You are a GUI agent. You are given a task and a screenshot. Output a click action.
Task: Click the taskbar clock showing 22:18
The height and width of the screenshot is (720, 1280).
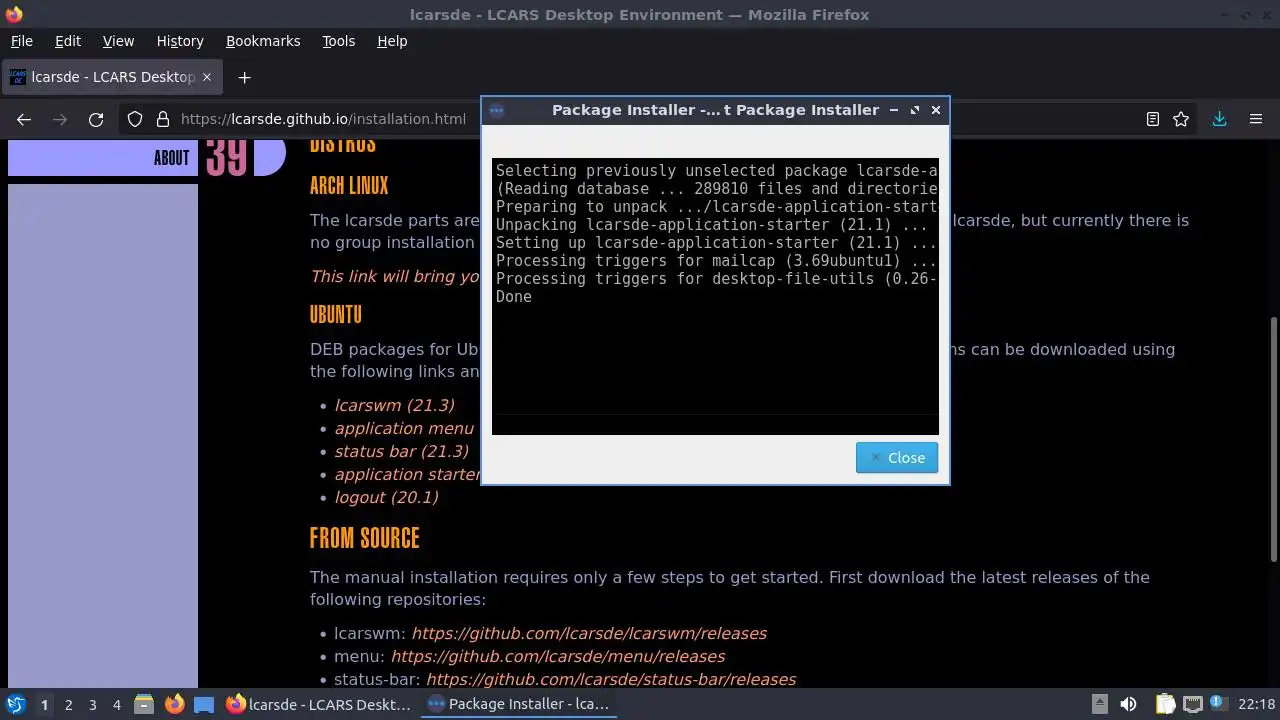point(1256,704)
